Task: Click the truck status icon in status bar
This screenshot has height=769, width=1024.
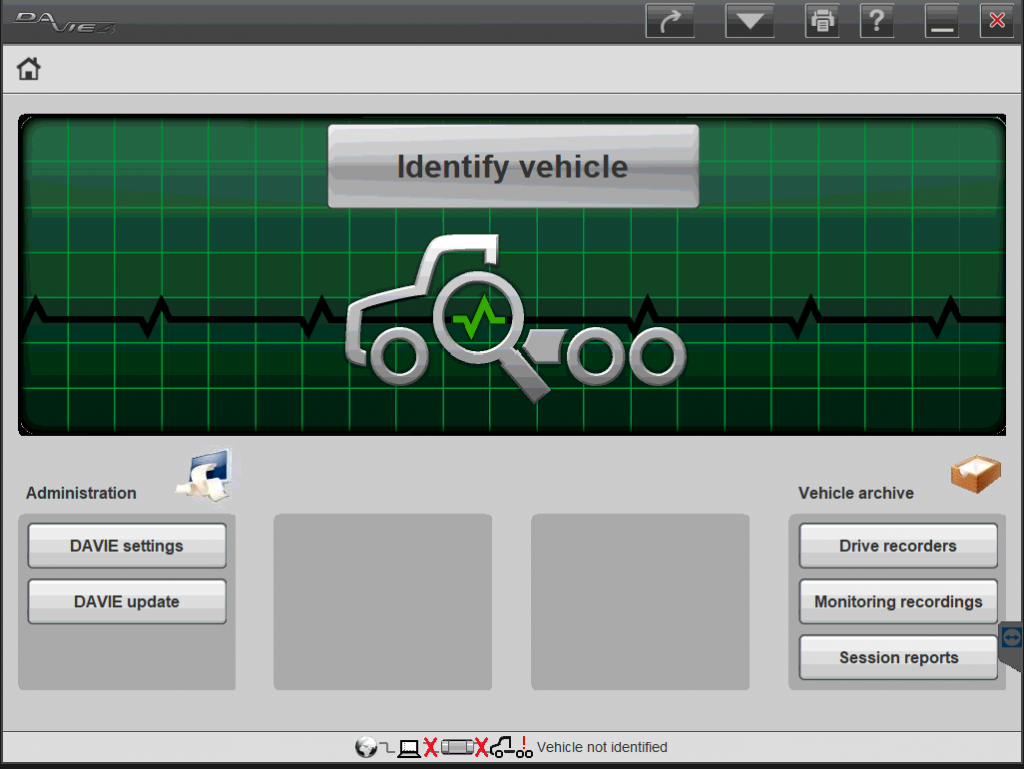Action: [511, 747]
